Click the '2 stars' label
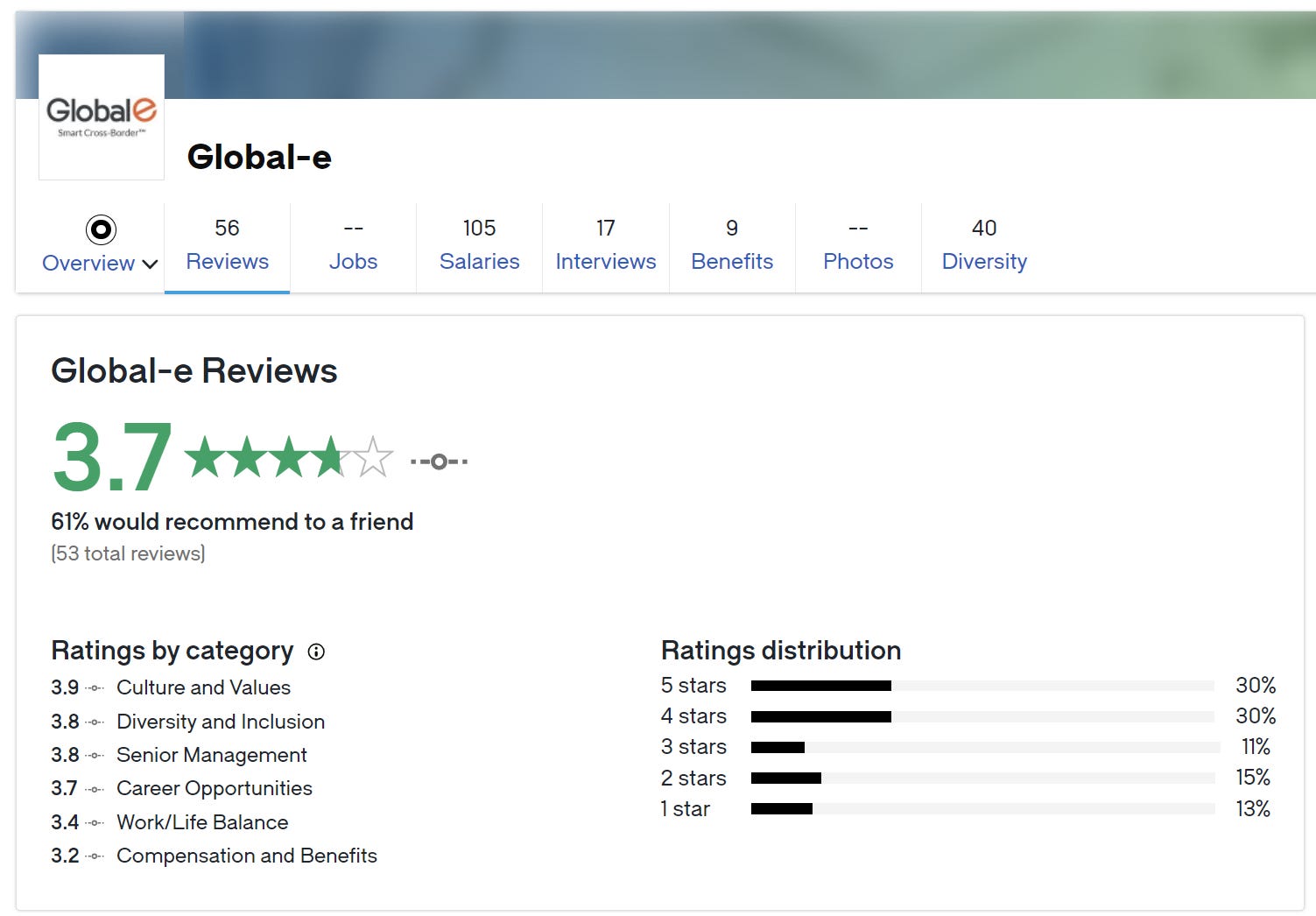Screen dimensions: 1316x916 point(693,778)
